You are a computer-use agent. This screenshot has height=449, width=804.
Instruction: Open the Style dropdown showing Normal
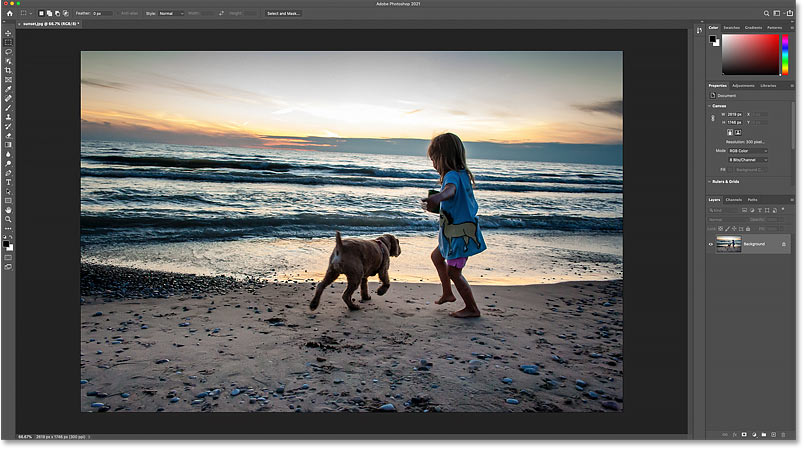tap(171, 13)
